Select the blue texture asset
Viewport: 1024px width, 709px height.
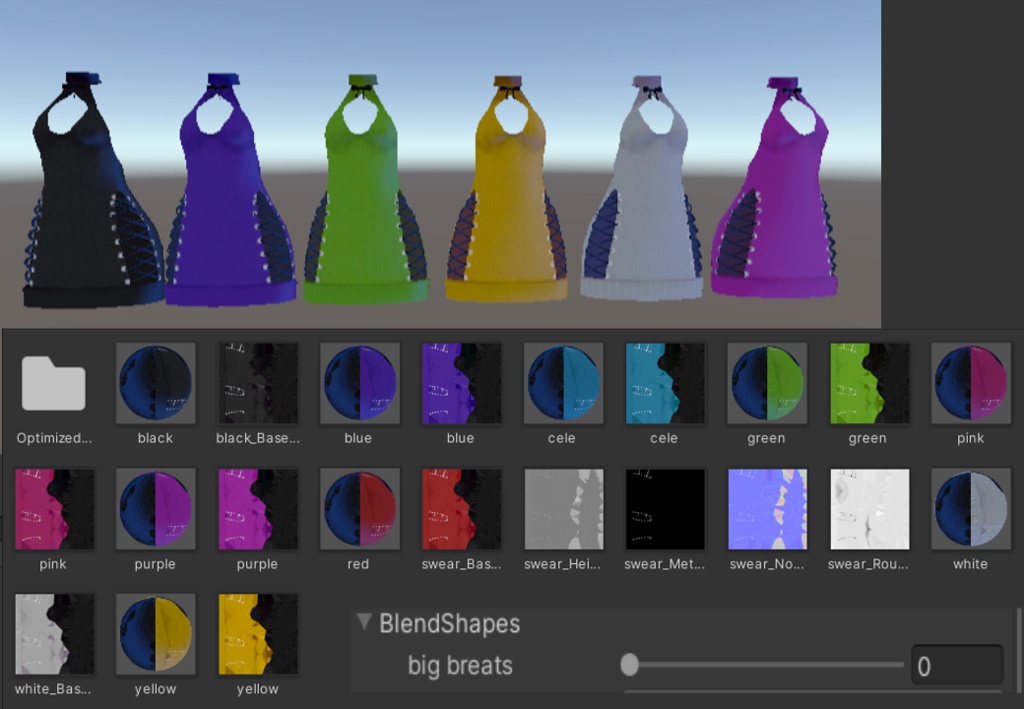(461, 383)
